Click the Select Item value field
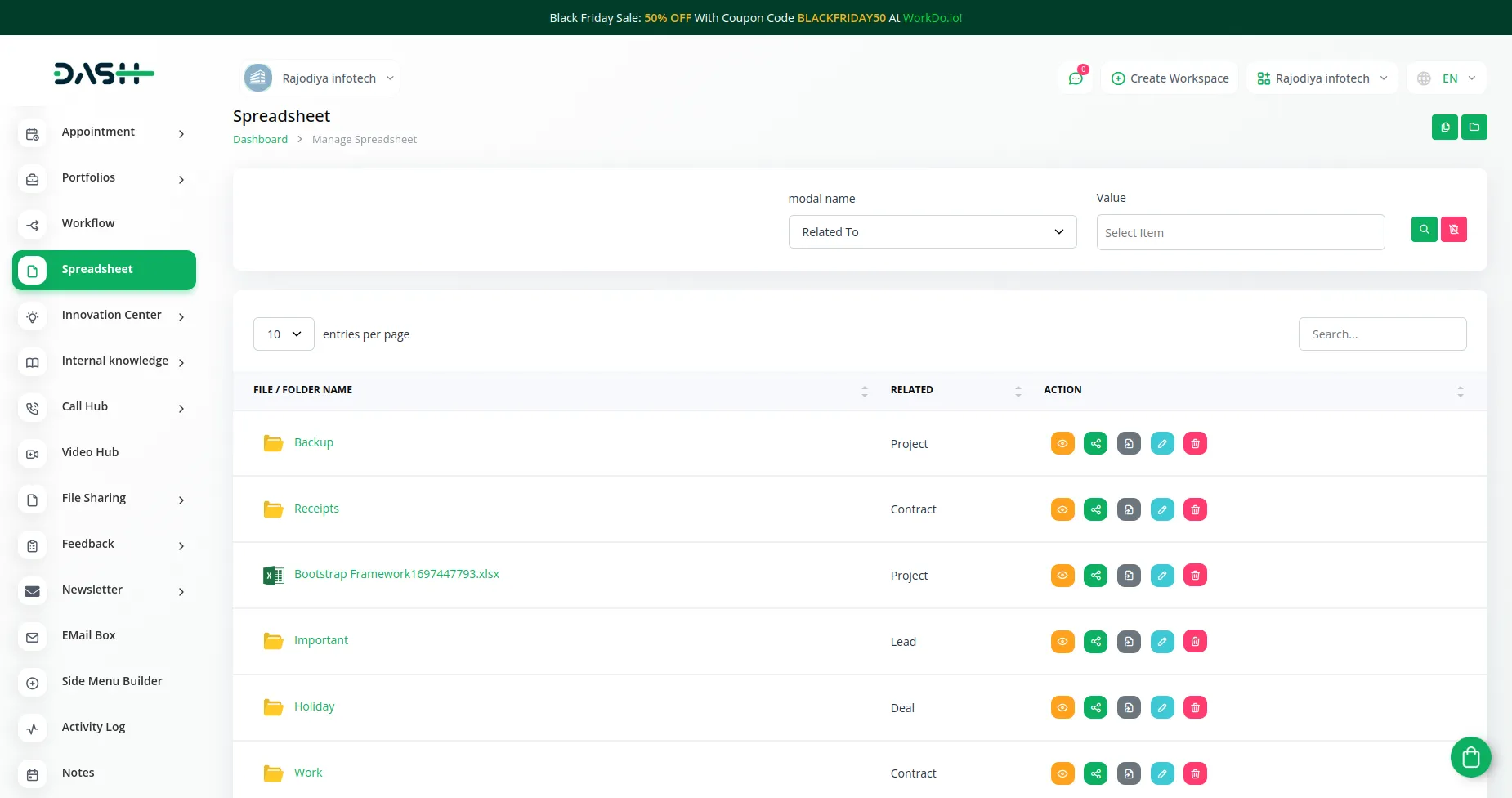1512x798 pixels. 1241,233
